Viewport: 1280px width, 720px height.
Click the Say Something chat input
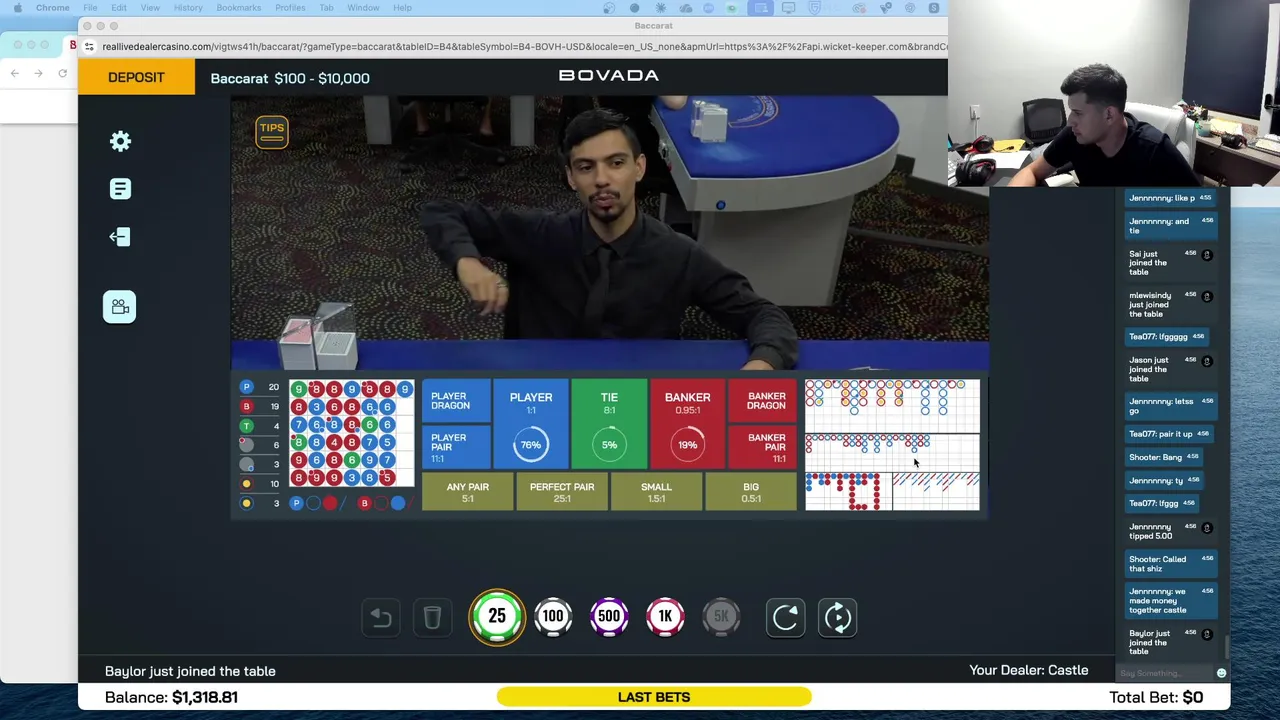pos(1166,673)
